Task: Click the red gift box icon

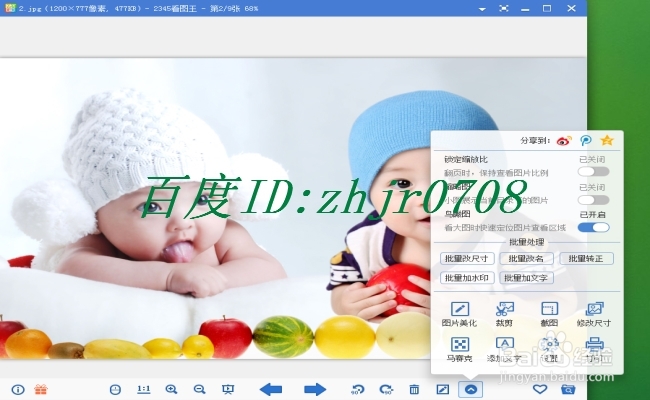Action: [41, 390]
